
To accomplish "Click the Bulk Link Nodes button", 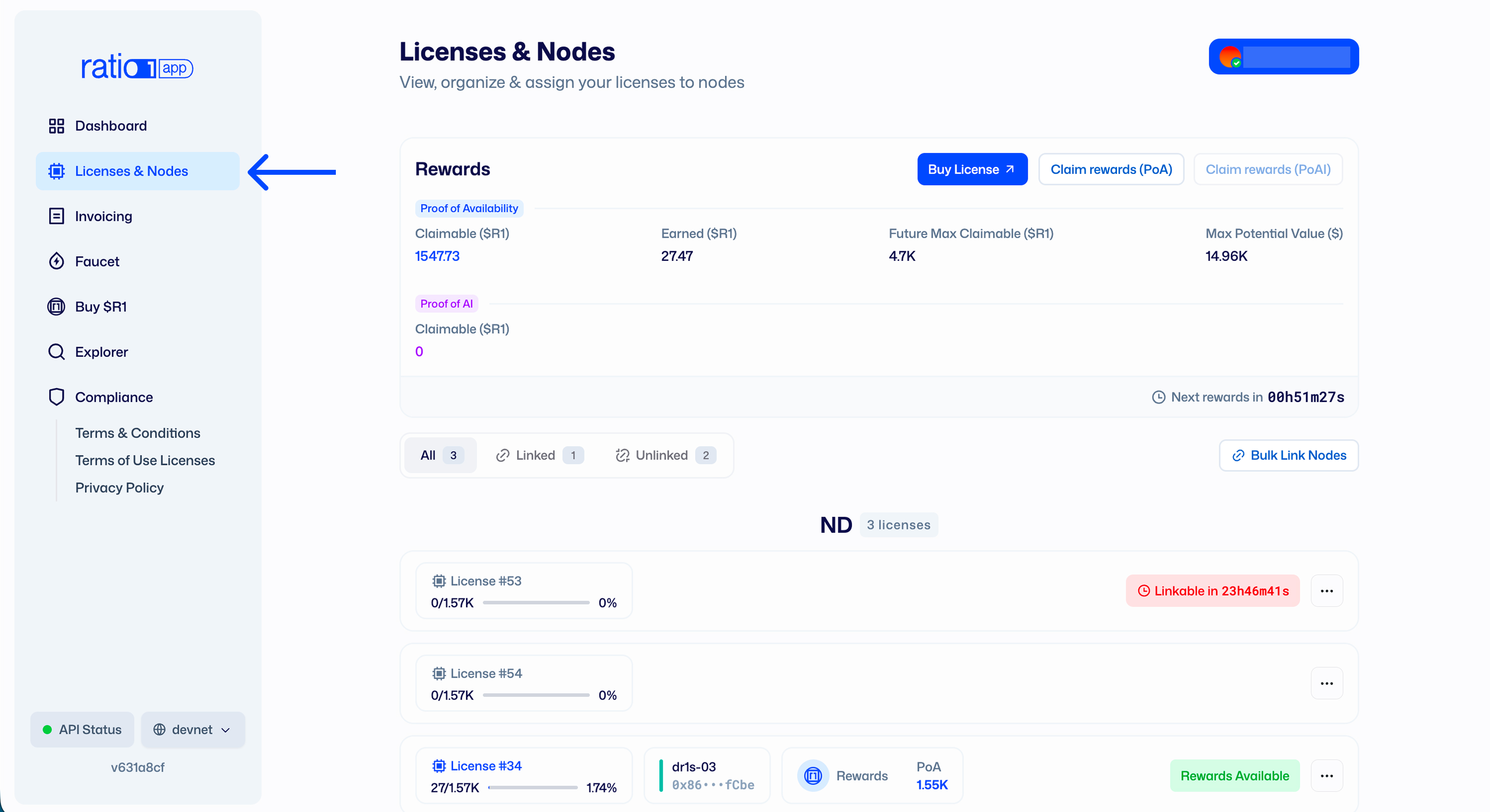I will (1289, 456).
